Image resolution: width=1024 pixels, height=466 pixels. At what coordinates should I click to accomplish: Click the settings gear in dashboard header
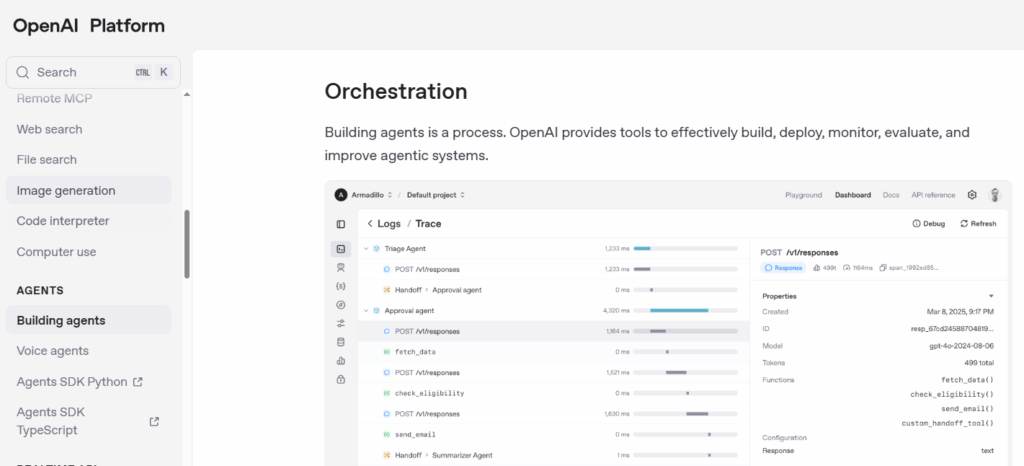click(972, 195)
